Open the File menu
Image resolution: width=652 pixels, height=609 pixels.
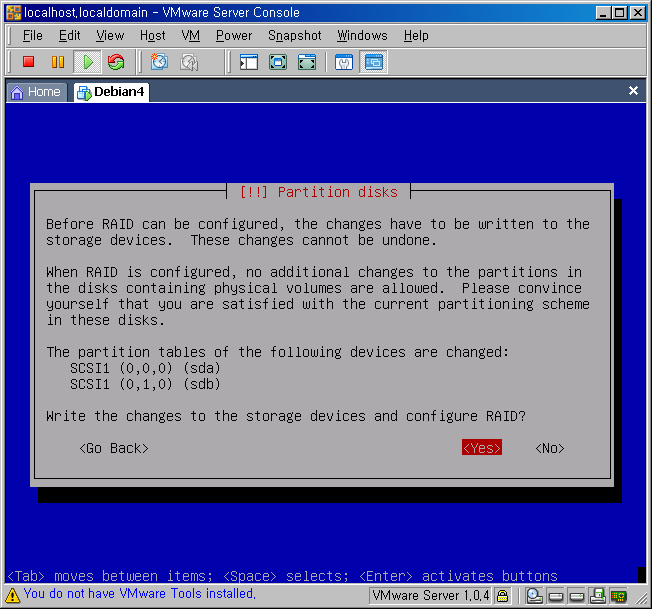[33, 35]
